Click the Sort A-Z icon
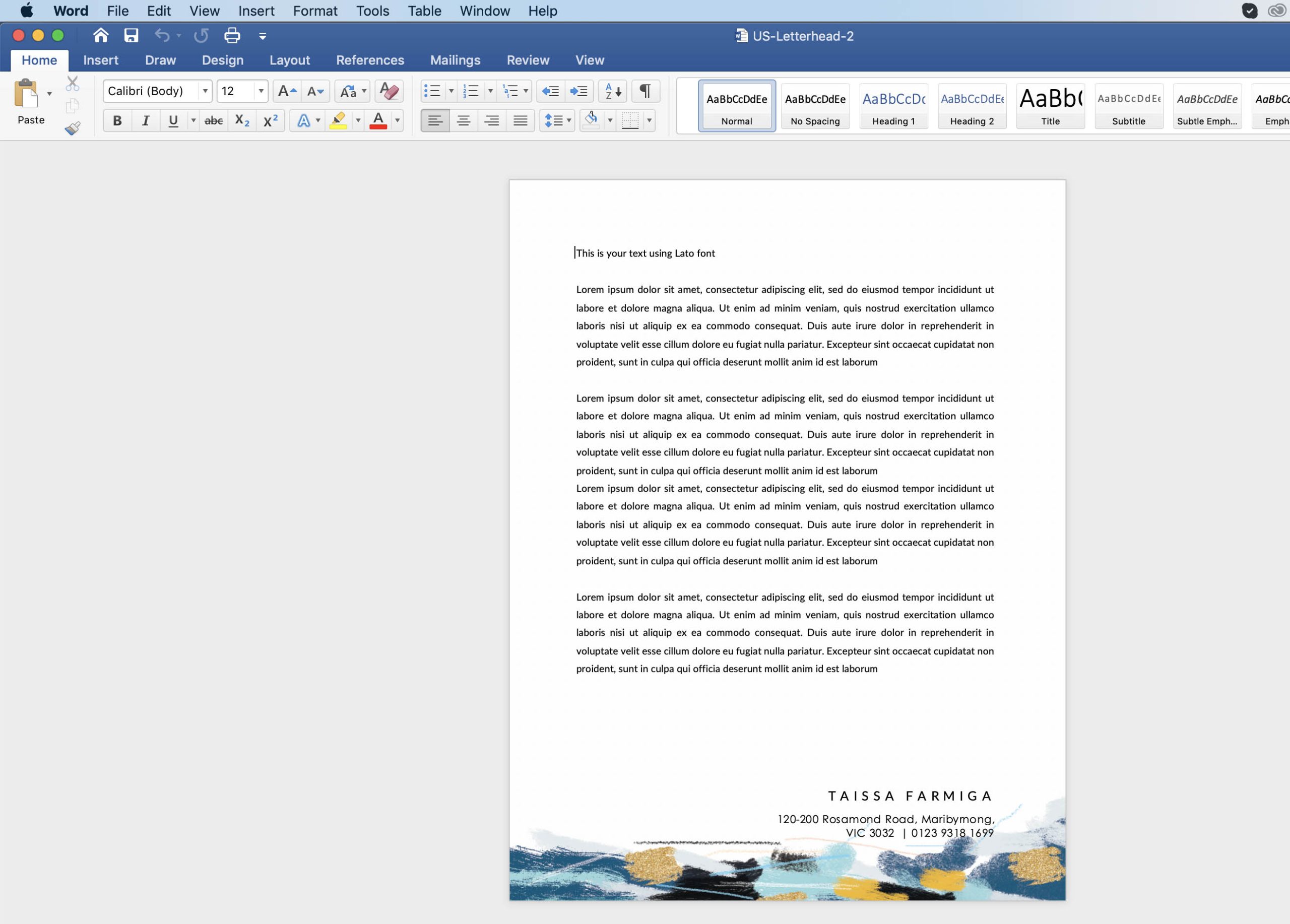Screen dimensions: 1290x924 coord(613,91)
